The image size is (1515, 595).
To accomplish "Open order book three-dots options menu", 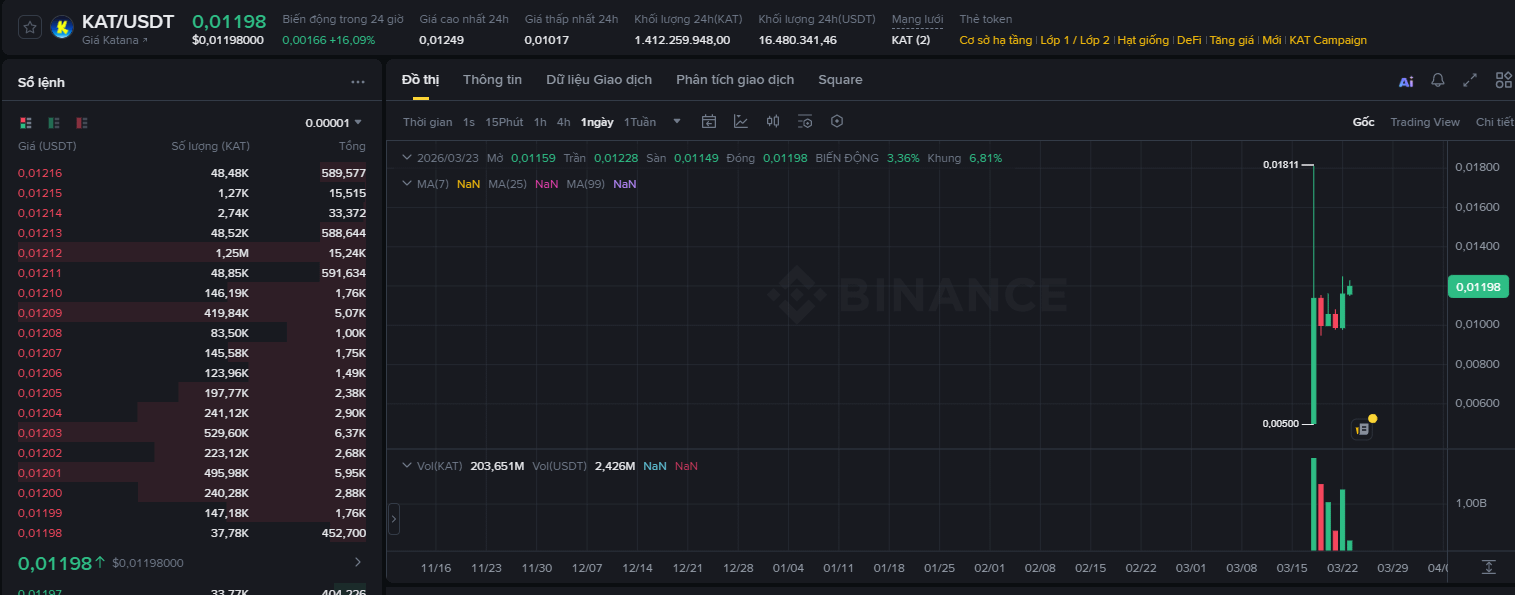I will coord(358,82).
